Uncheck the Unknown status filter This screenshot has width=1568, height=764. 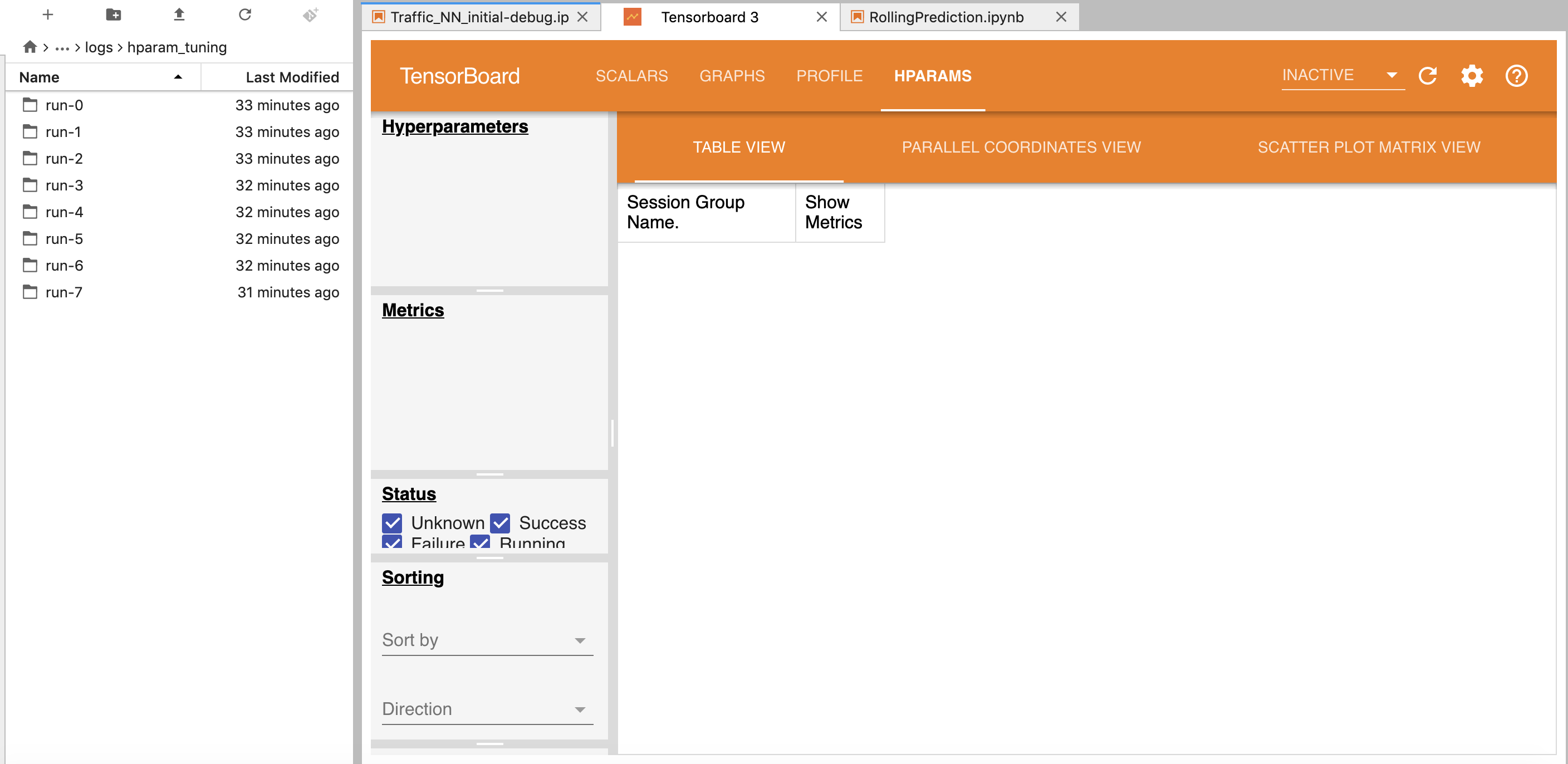(x=393, y=522)
